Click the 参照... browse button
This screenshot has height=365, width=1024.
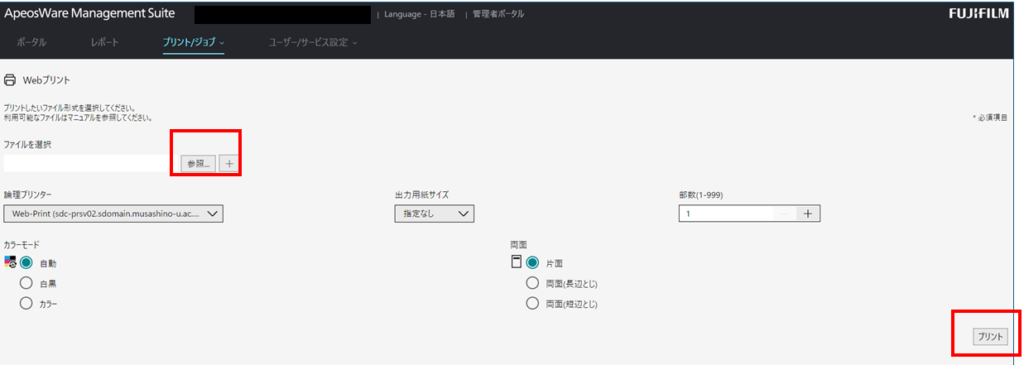tap(199, 164)
